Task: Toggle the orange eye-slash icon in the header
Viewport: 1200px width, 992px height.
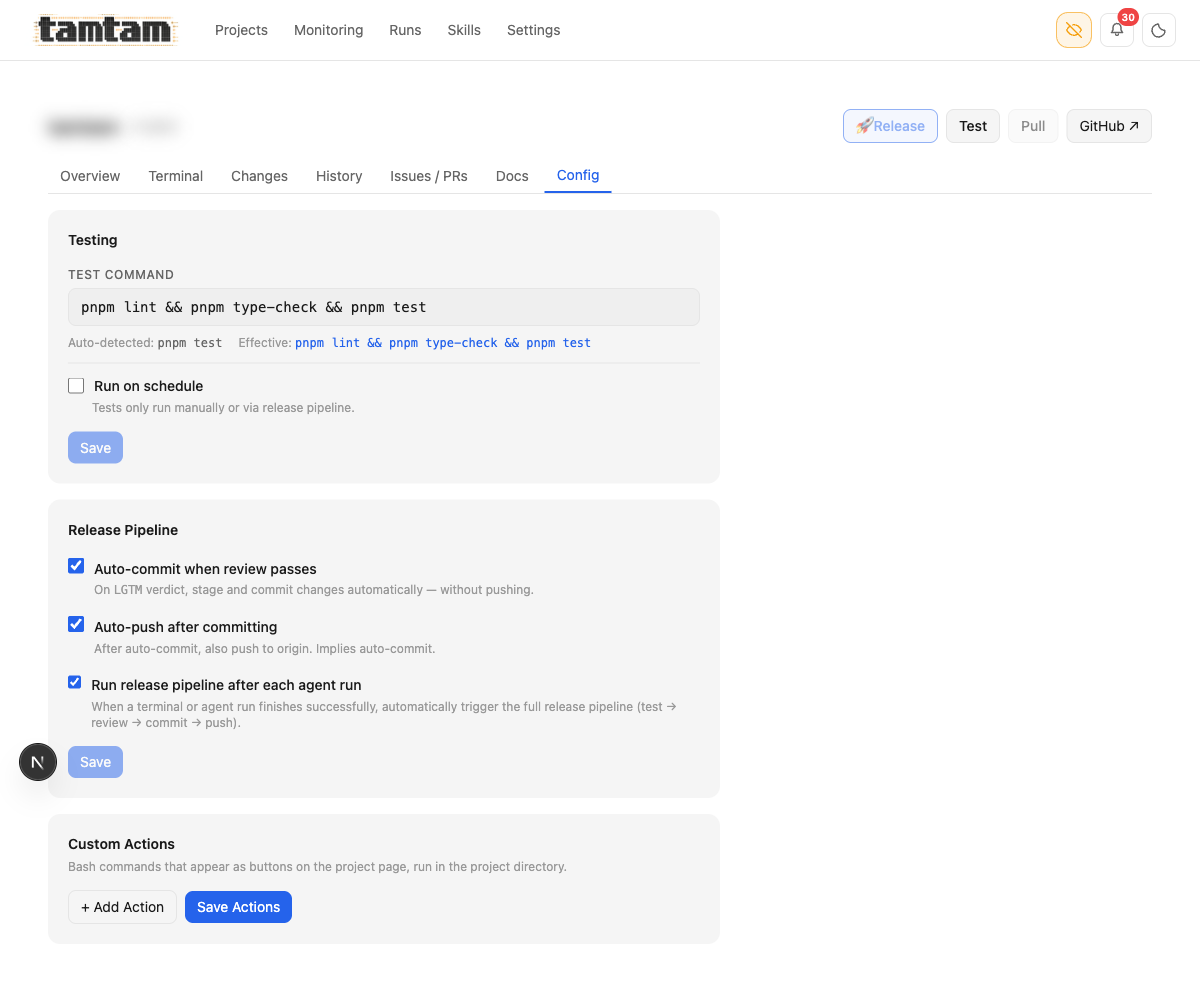Action: 1073,30
